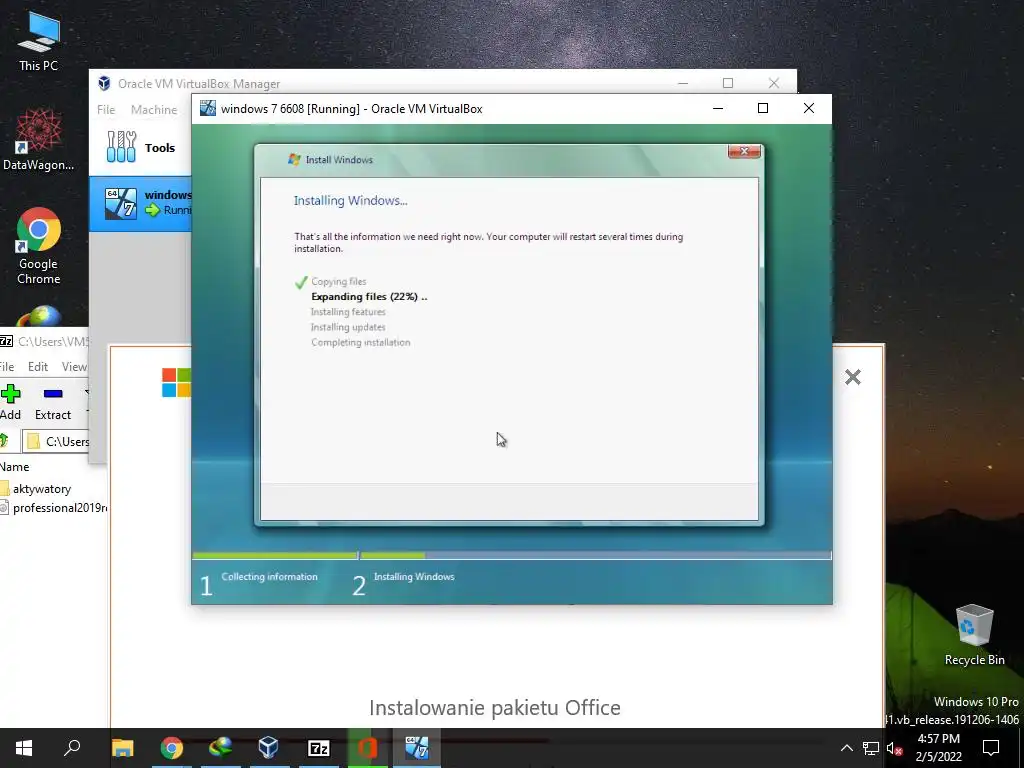Click the 7-Zip address path field
The height and width of the screenshot is (768, 1024).
tap(56, 441)
